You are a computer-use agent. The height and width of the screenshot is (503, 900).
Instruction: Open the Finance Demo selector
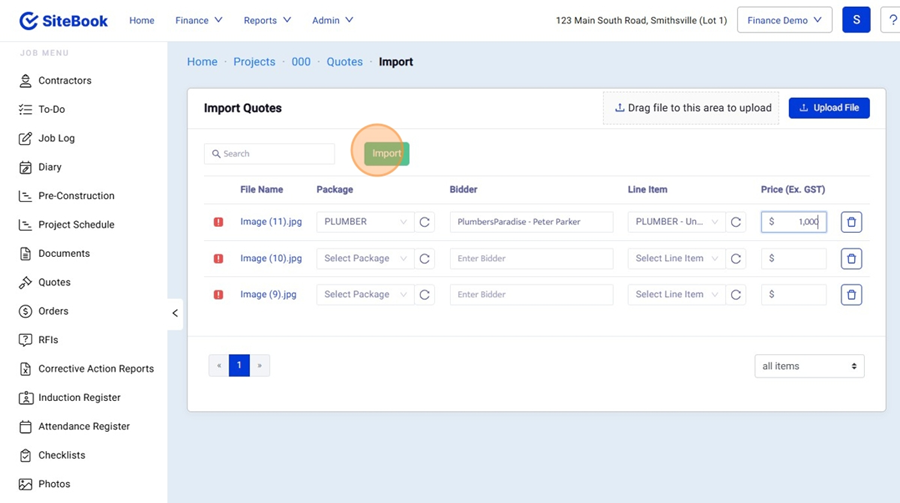784,20
